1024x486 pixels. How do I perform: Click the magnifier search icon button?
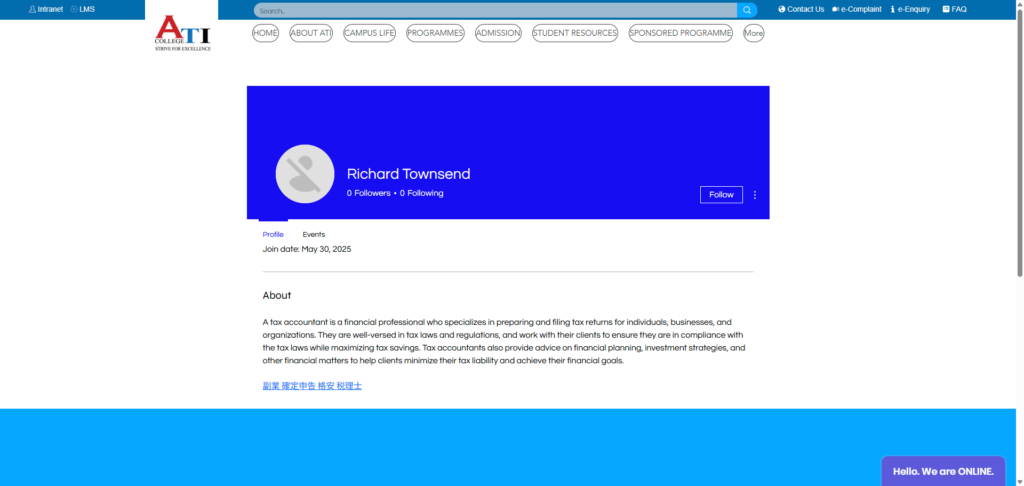747,10
